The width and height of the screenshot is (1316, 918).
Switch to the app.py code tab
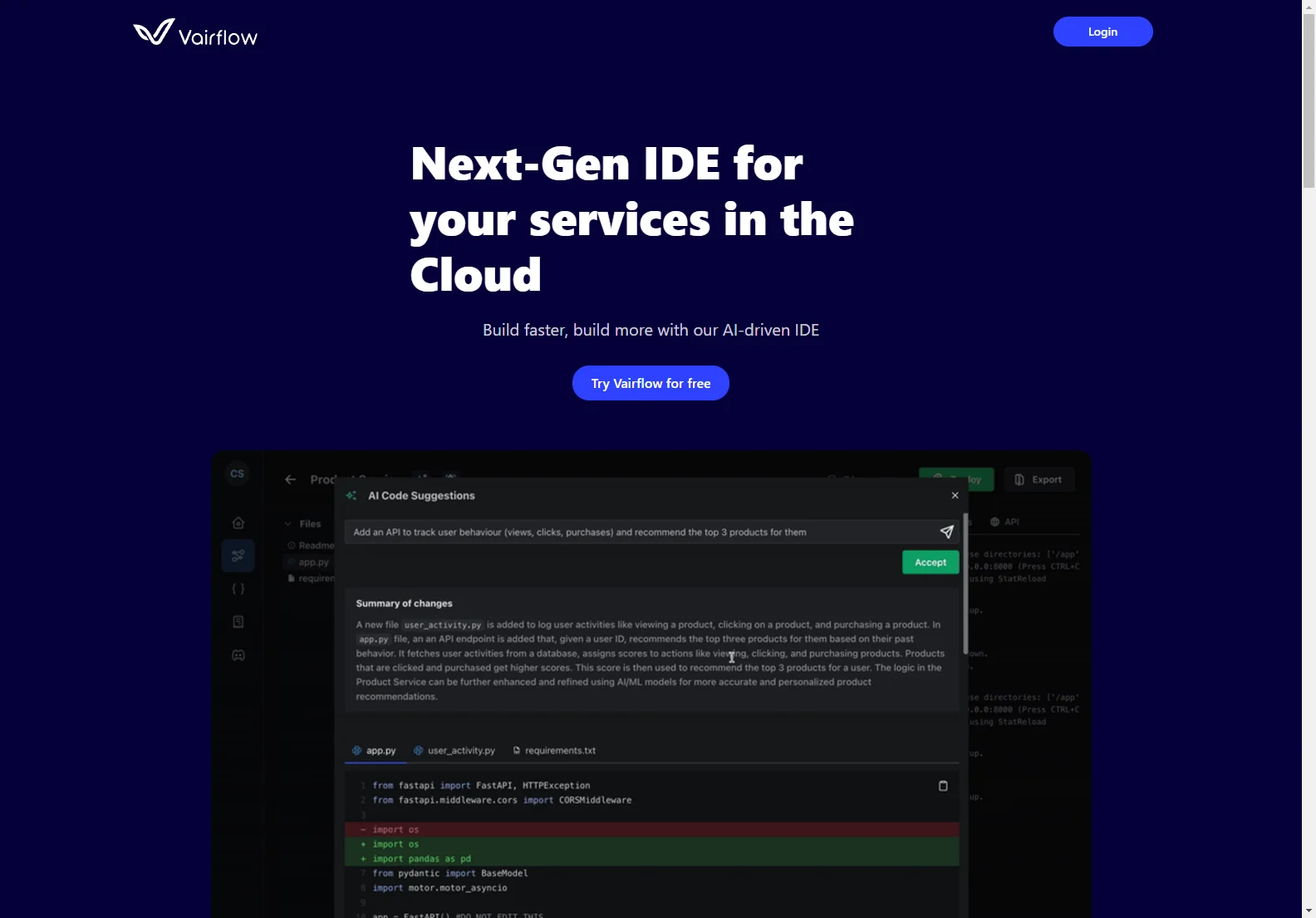point(375,750)
